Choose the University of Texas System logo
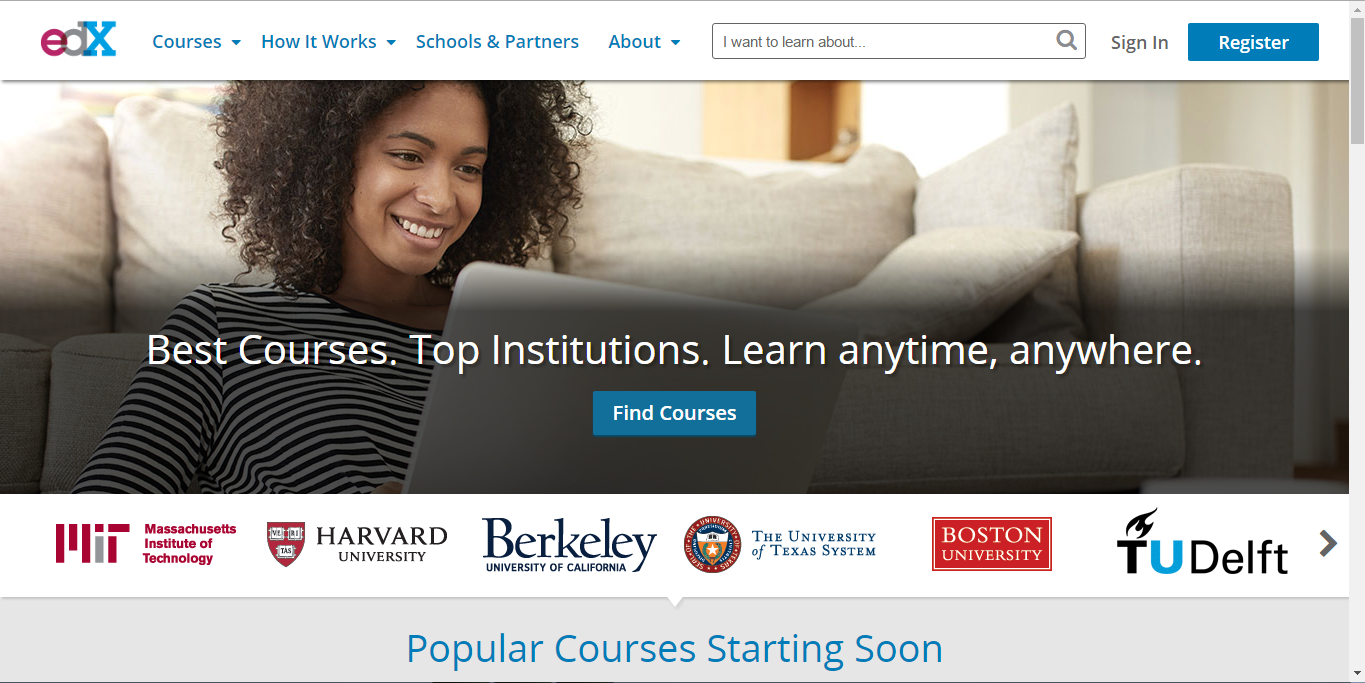1365x683 pixels. click(x=780, y=544)
